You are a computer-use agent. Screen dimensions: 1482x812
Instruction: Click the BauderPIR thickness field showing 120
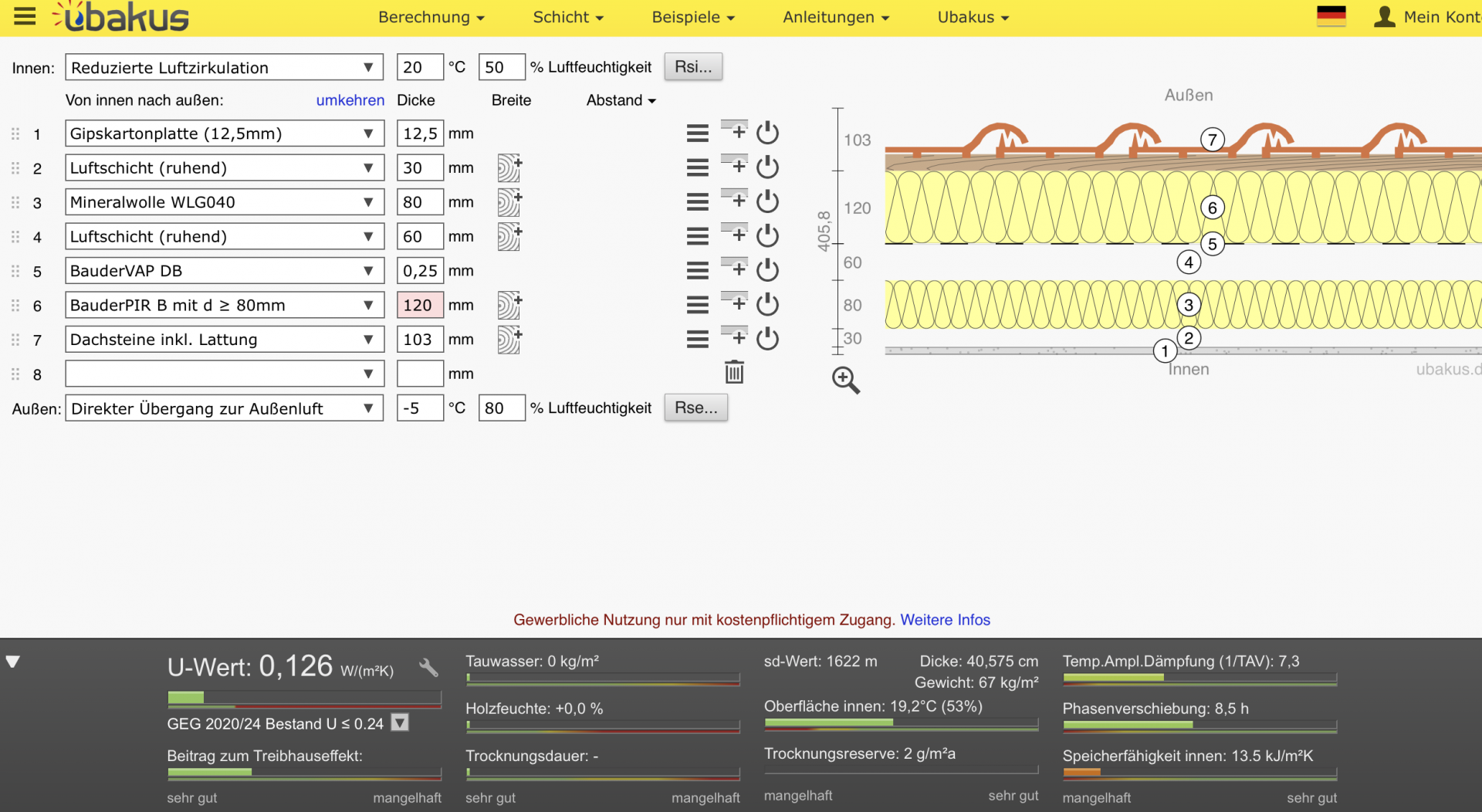(x=419, y=305)
